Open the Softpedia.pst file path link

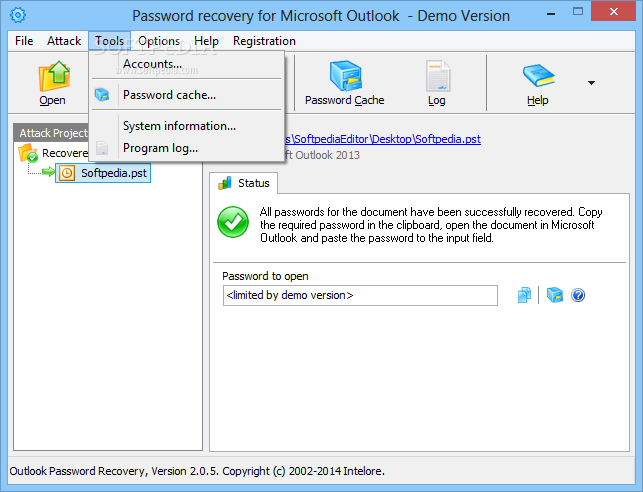click(x=383, y=139)
